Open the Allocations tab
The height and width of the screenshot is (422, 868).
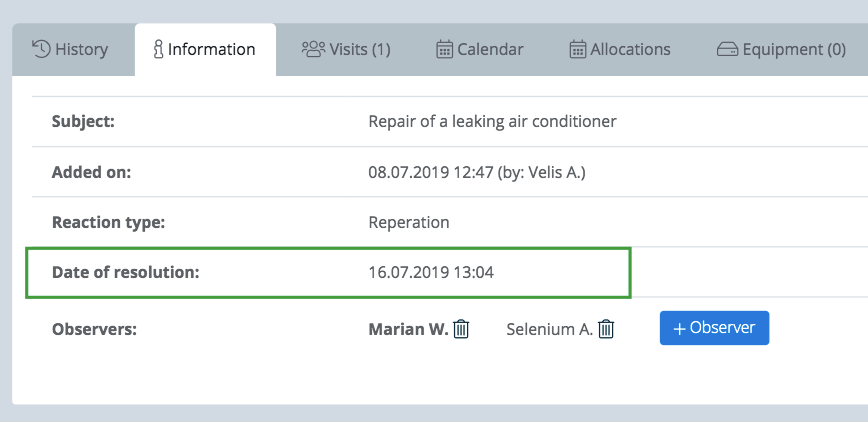pyautogui.click(x=619, y=49)
